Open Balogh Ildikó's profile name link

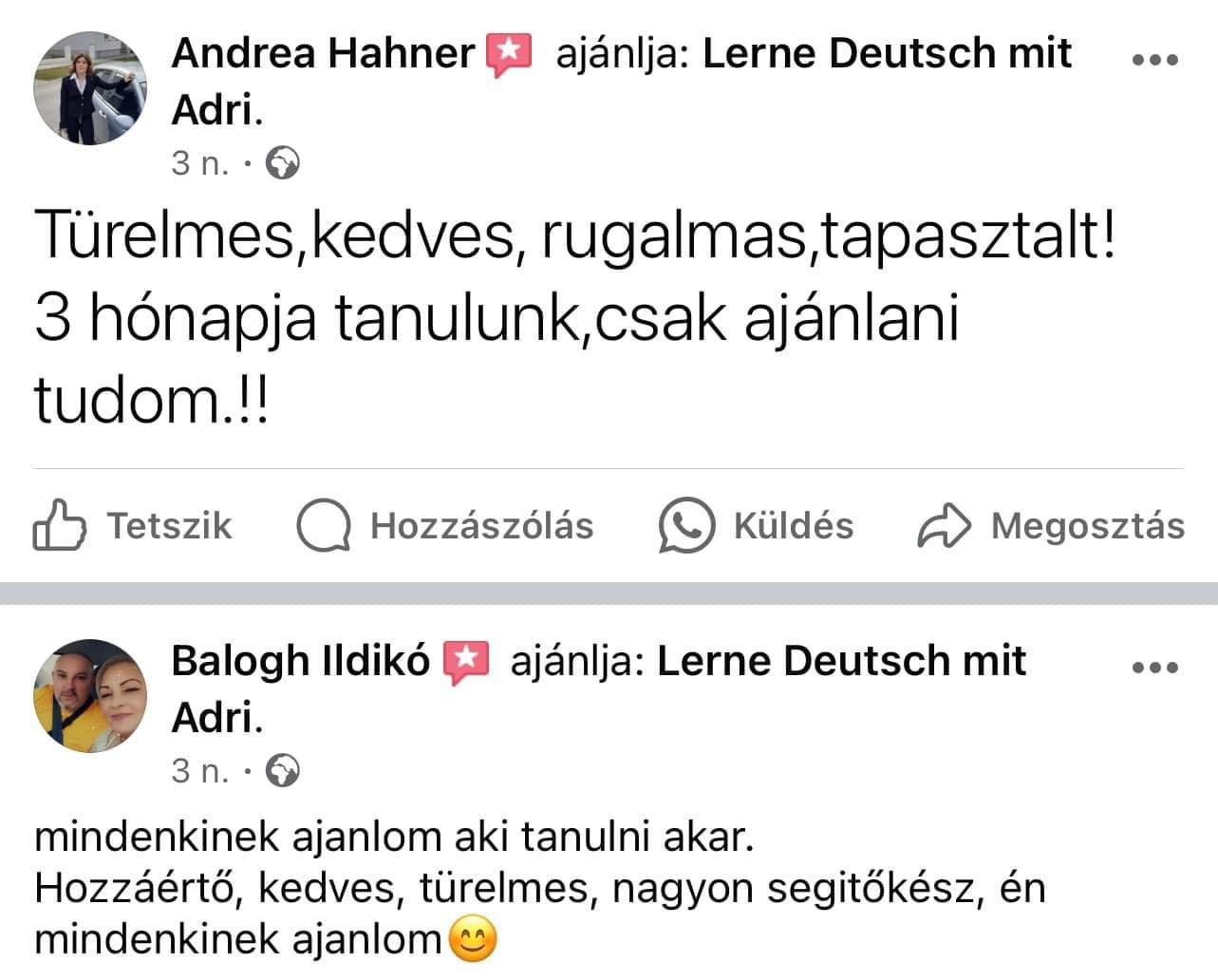pyautogui.click(x=300, y=661)
